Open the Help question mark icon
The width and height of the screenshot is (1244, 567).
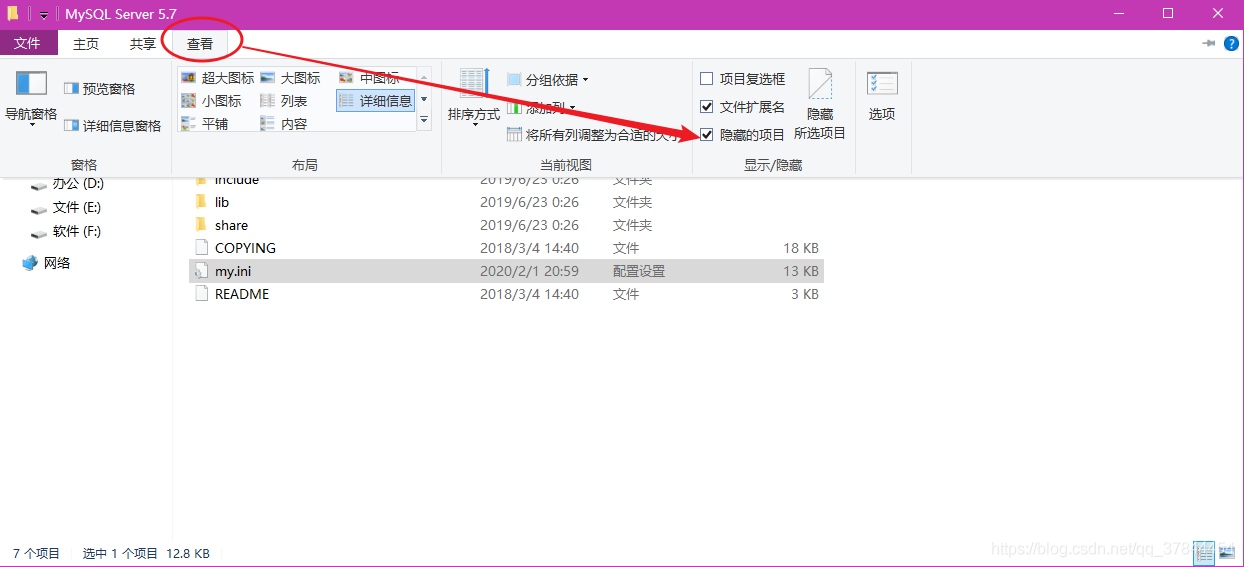[x=1231, y=44]
